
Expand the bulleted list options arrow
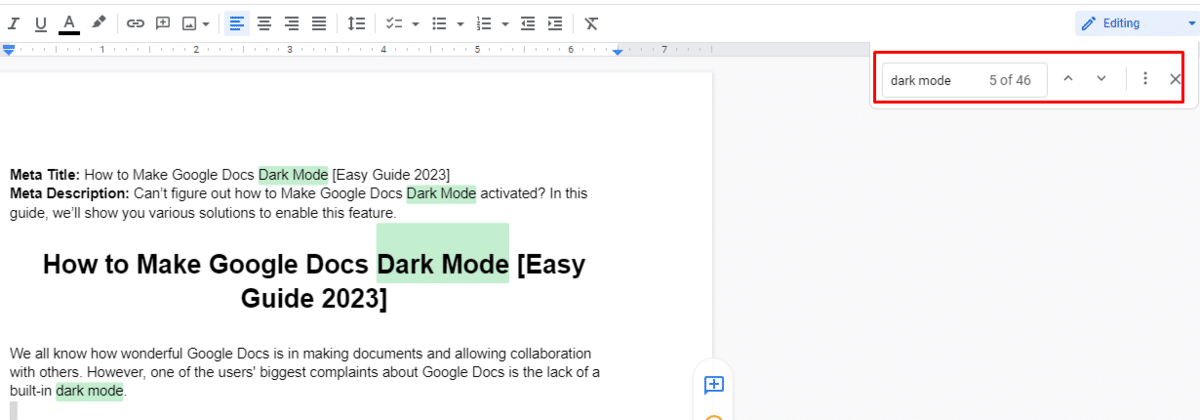point(460,23)
